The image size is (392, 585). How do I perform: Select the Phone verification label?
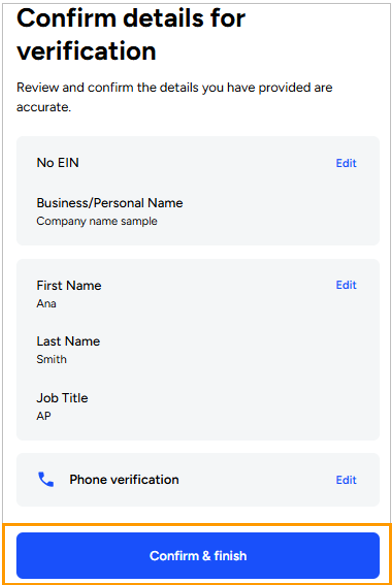tap(124, 479)
